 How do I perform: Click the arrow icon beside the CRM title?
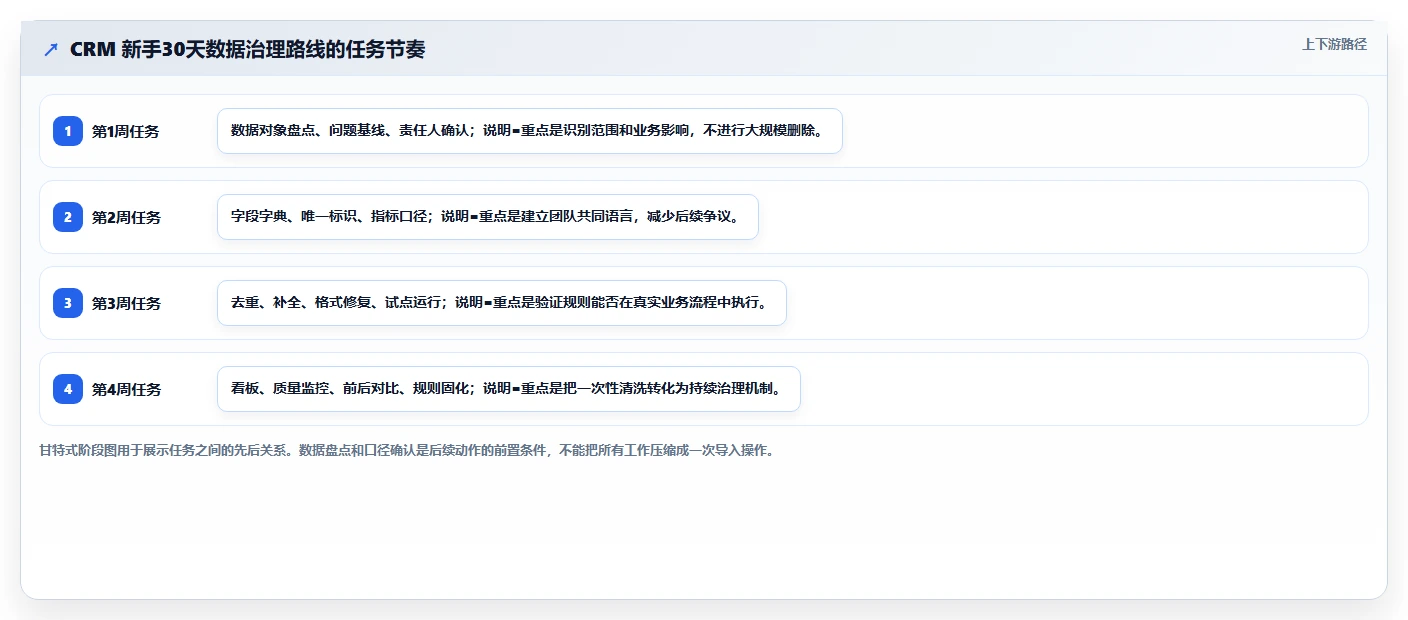coord(51,49)
